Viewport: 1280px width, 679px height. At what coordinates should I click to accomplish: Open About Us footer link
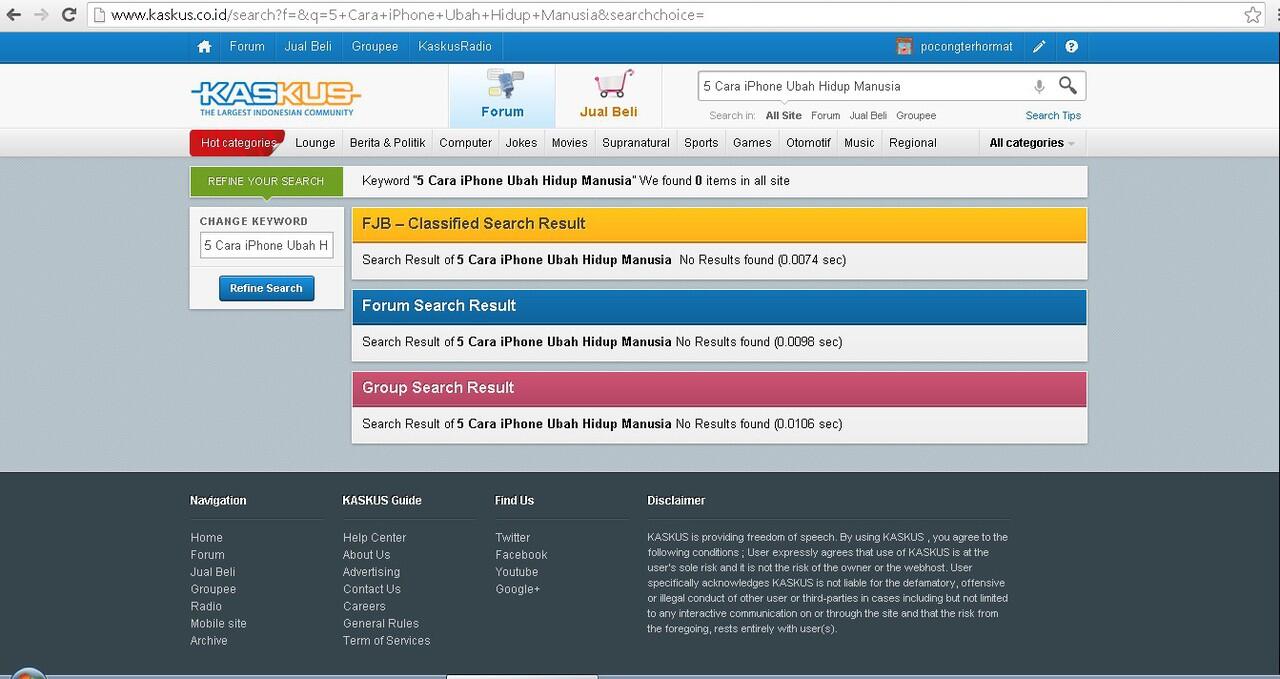coord(367,555)
